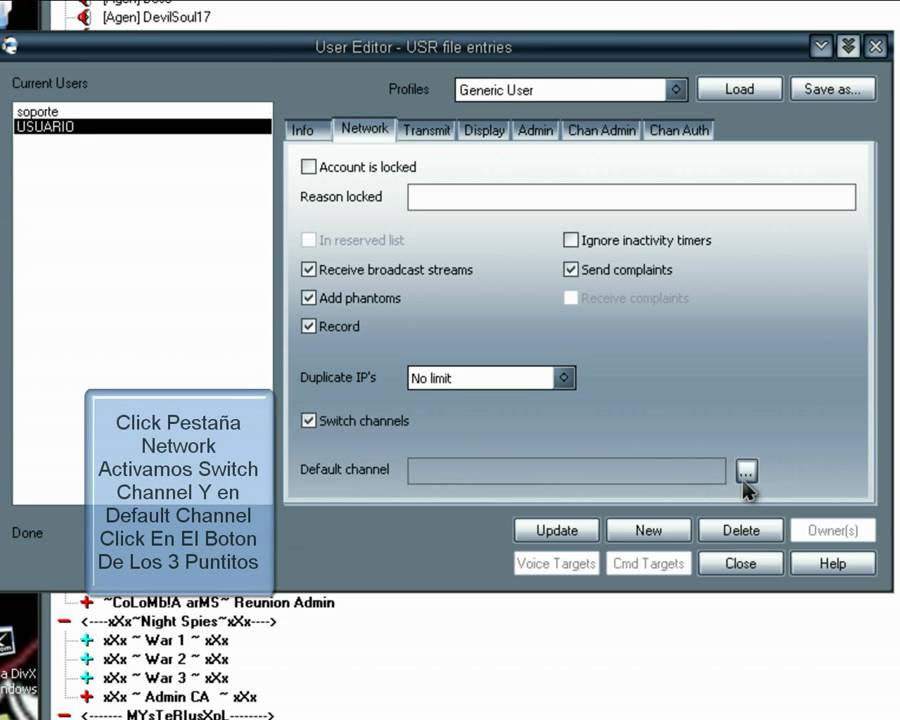Collapse the MYsTeRIusXpL channel group
The height and width of the screenshot is (720, 900).
(65, 715)
